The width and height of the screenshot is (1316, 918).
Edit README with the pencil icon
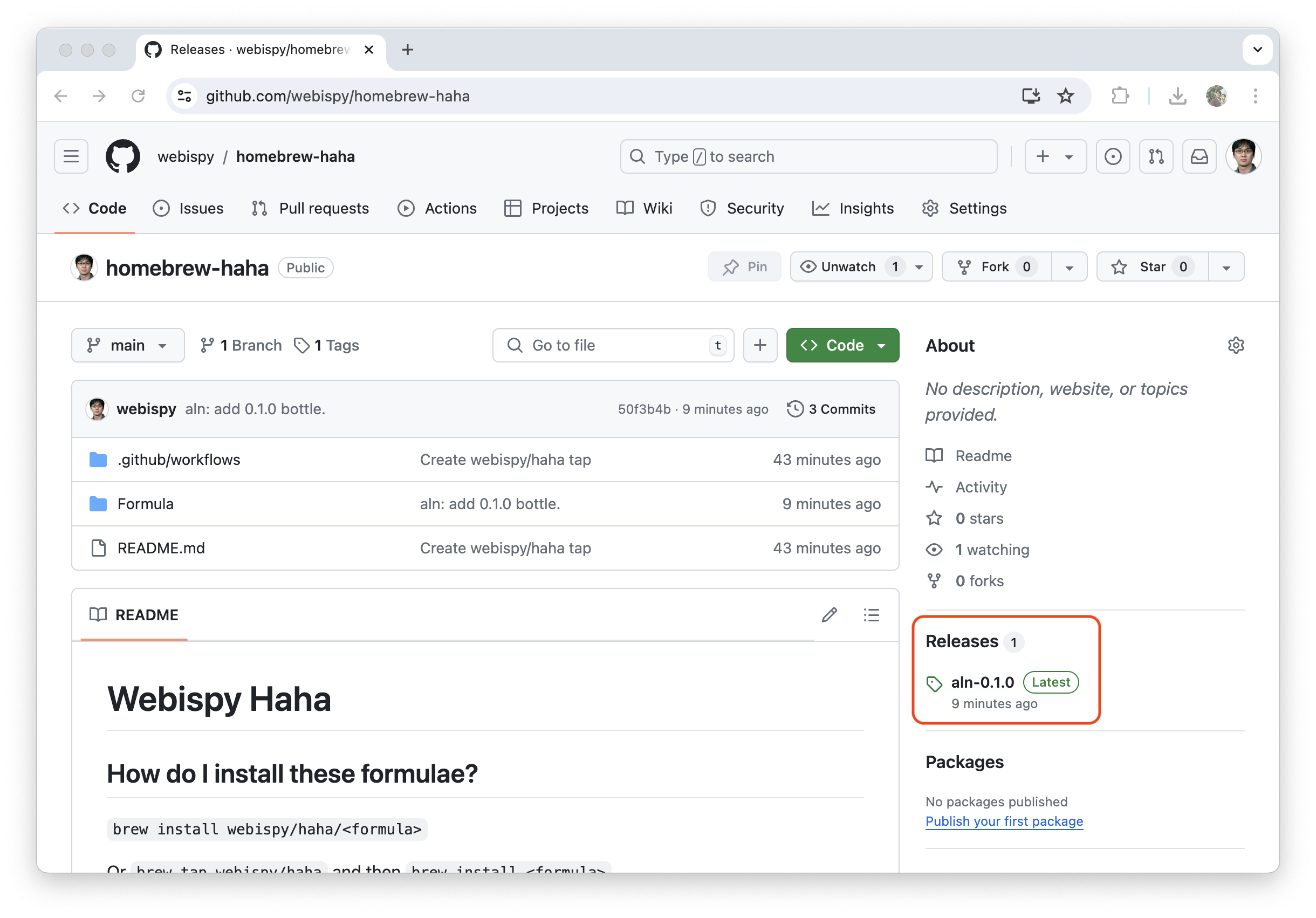tap(830, 615)
